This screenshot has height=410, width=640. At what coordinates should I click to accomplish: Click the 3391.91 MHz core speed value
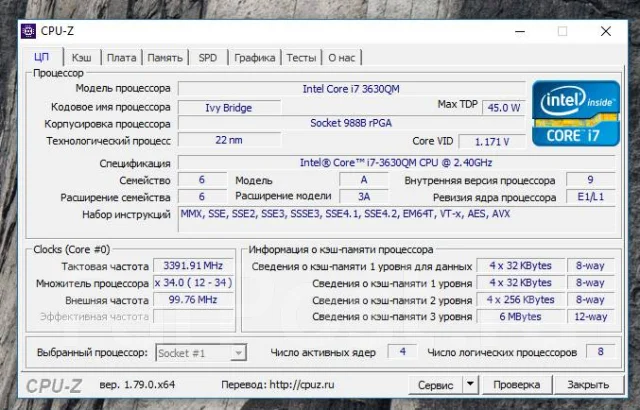[x=193, y=266]
